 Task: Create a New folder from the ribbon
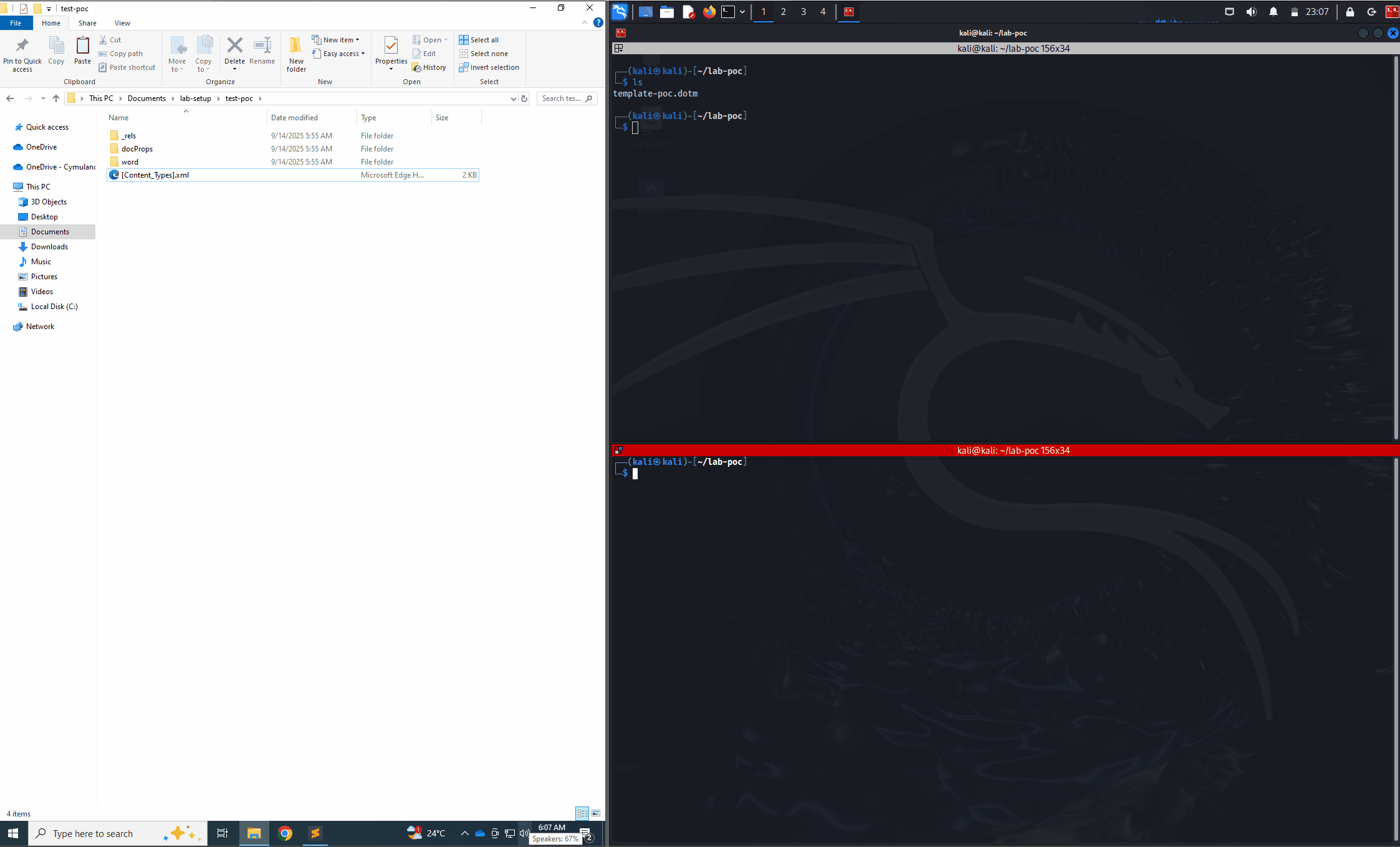(296, 50)
